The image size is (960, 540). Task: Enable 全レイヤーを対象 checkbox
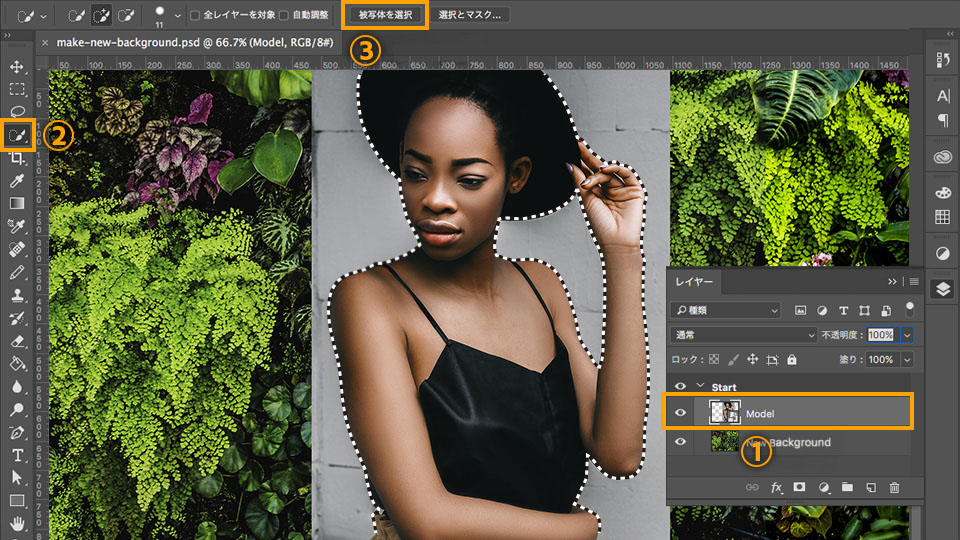(x=195, y=15)
